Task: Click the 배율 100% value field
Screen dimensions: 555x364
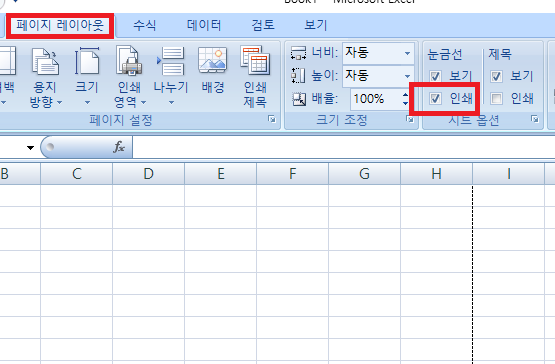Action: 376,99
